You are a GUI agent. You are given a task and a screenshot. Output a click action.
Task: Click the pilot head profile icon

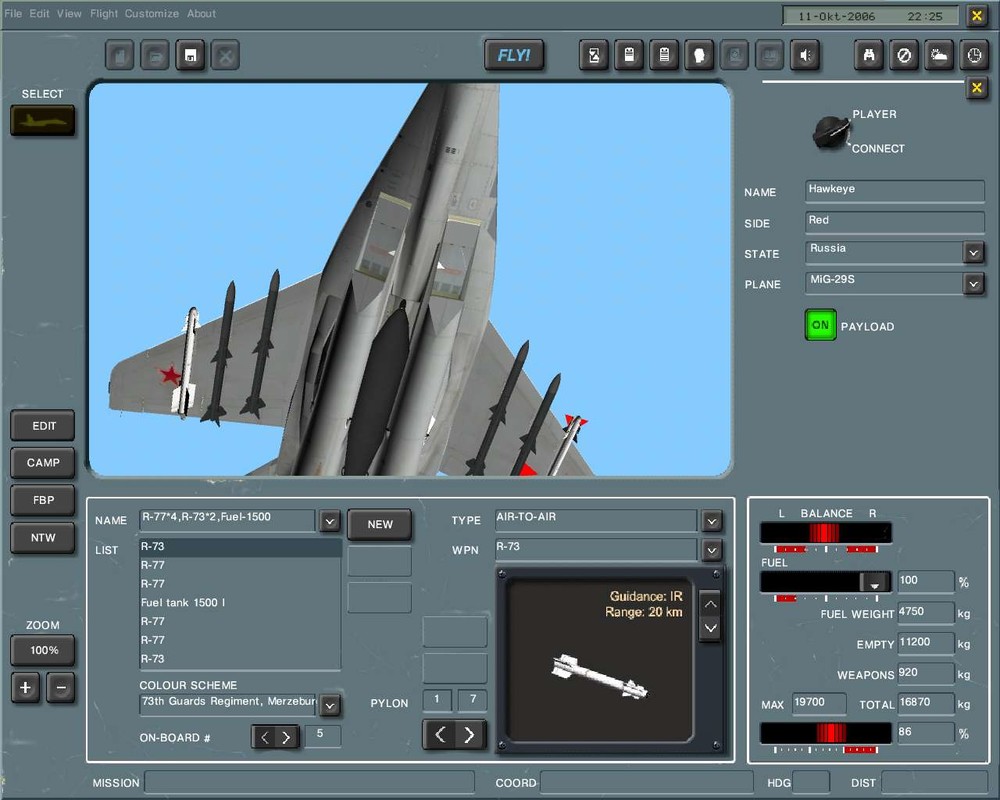click(x=699, y=56)
